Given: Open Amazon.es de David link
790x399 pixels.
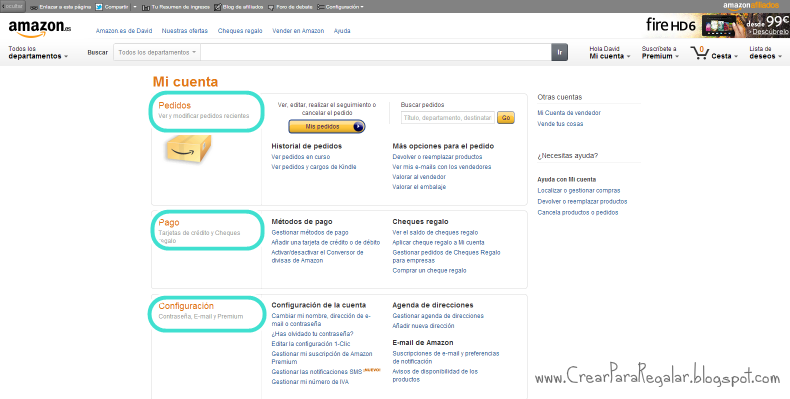Looking at the screenshot, I should coord(124,31).
